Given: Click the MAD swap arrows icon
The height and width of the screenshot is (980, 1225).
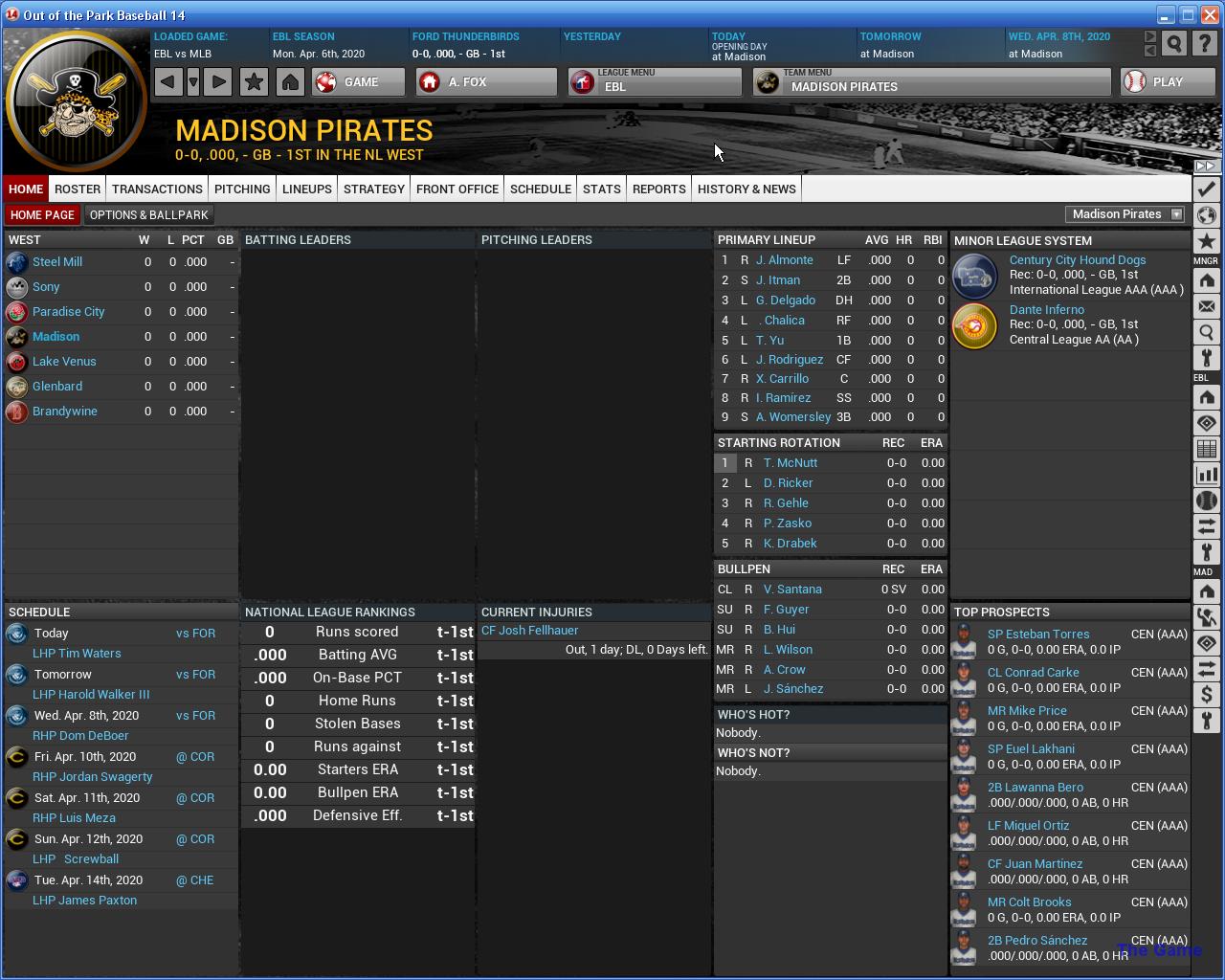Looking at the screenshot, I should click(x=1206, y=669).
